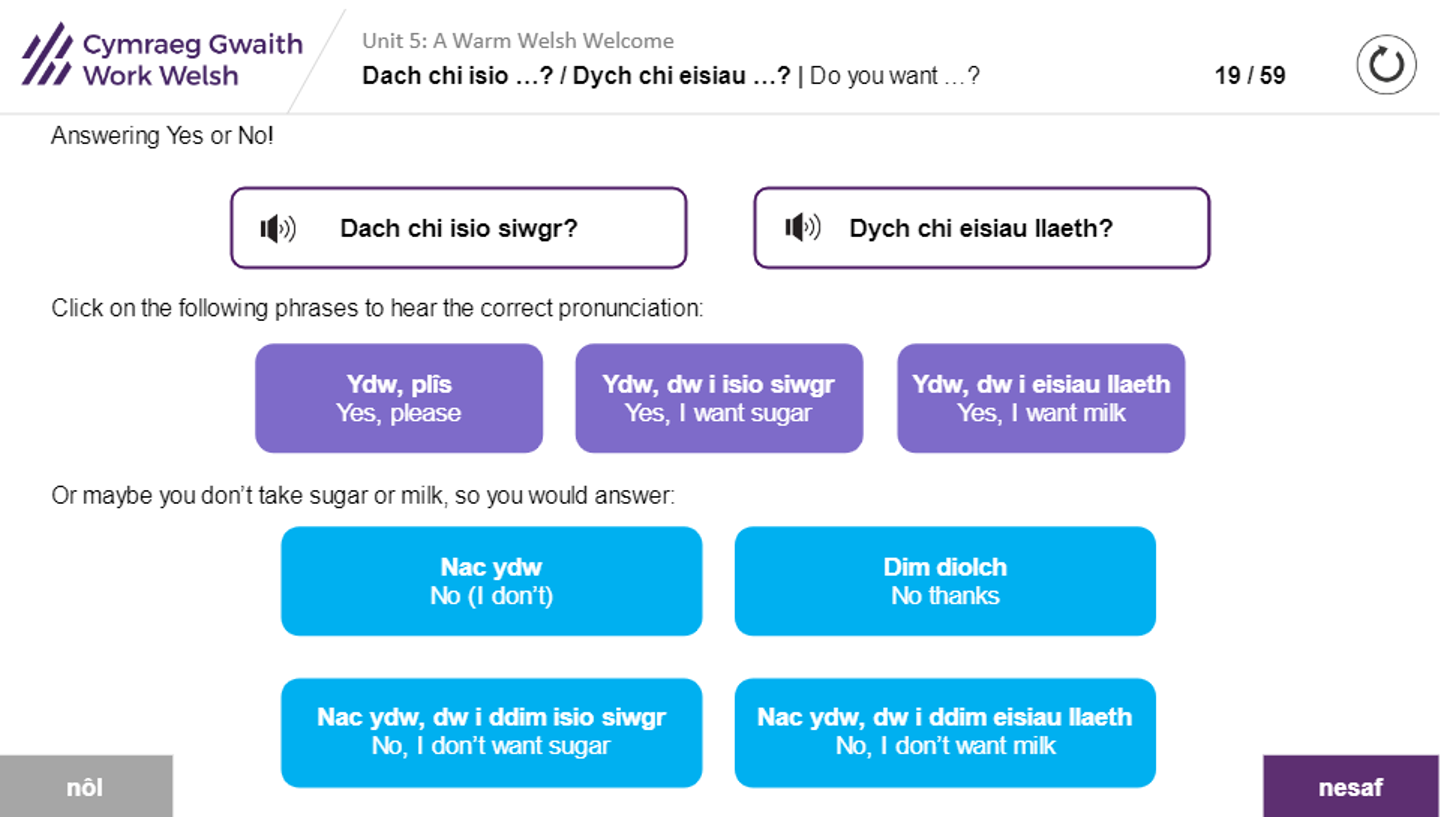Advance with the 'nesaf' button
Image resolution: width=1440 pixels, height=817 pixels.
click(x=1351, y=787)
